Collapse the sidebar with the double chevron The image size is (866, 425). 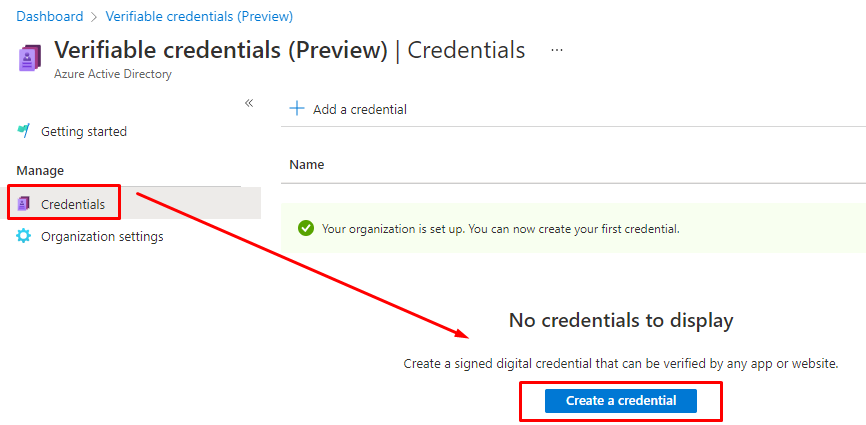point(249,103)
